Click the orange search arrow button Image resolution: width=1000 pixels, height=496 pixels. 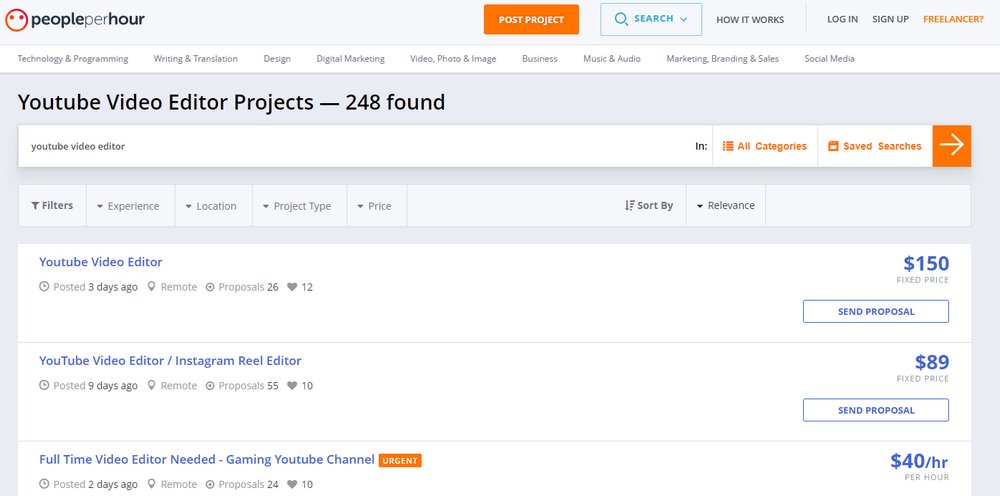(x=952, y=146)
